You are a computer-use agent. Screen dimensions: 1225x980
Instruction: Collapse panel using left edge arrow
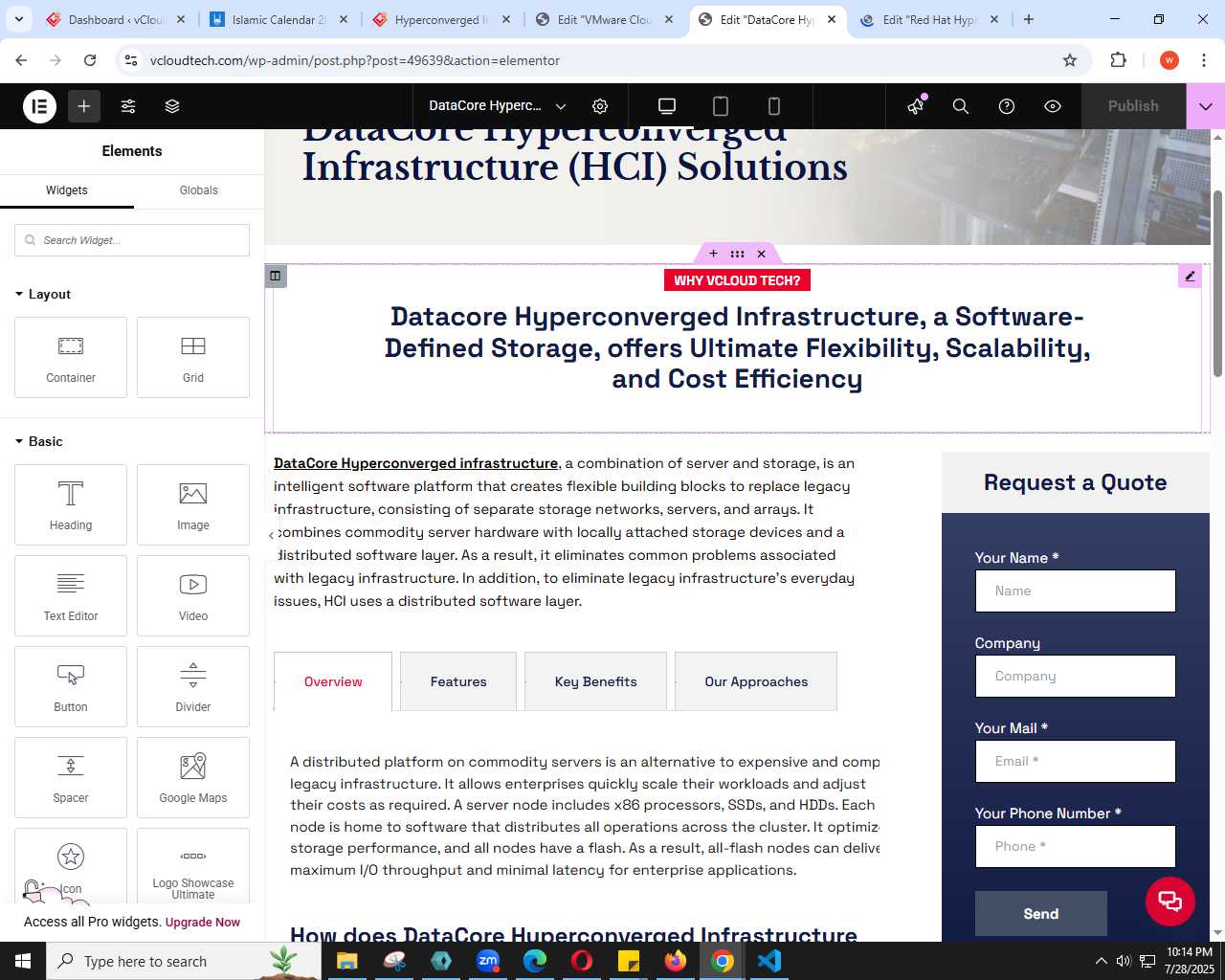(x=271, y=535)
